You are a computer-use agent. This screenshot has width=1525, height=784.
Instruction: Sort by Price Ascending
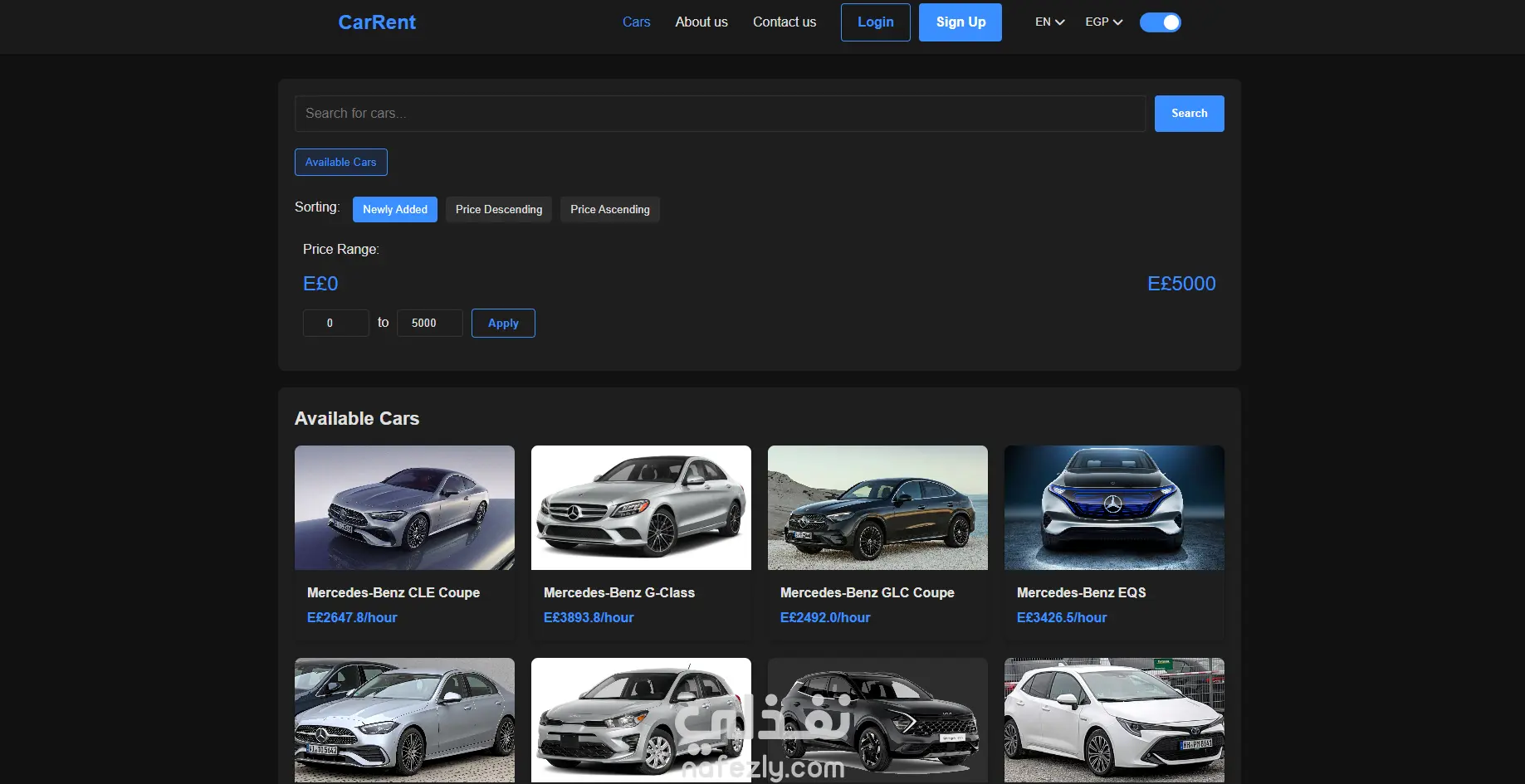[x=609, y=210]
